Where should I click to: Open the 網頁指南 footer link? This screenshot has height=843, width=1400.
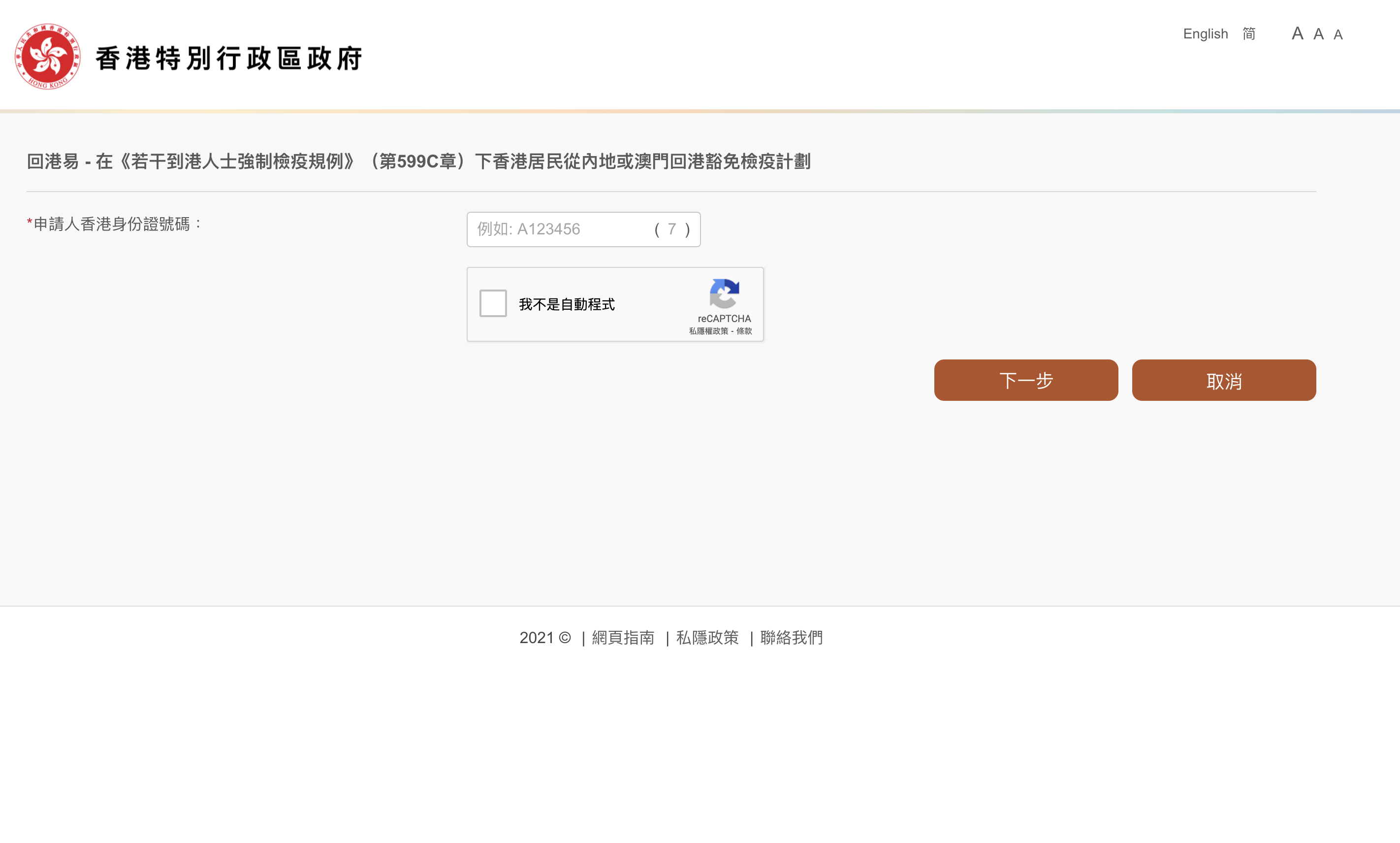[x=623, y=638]
